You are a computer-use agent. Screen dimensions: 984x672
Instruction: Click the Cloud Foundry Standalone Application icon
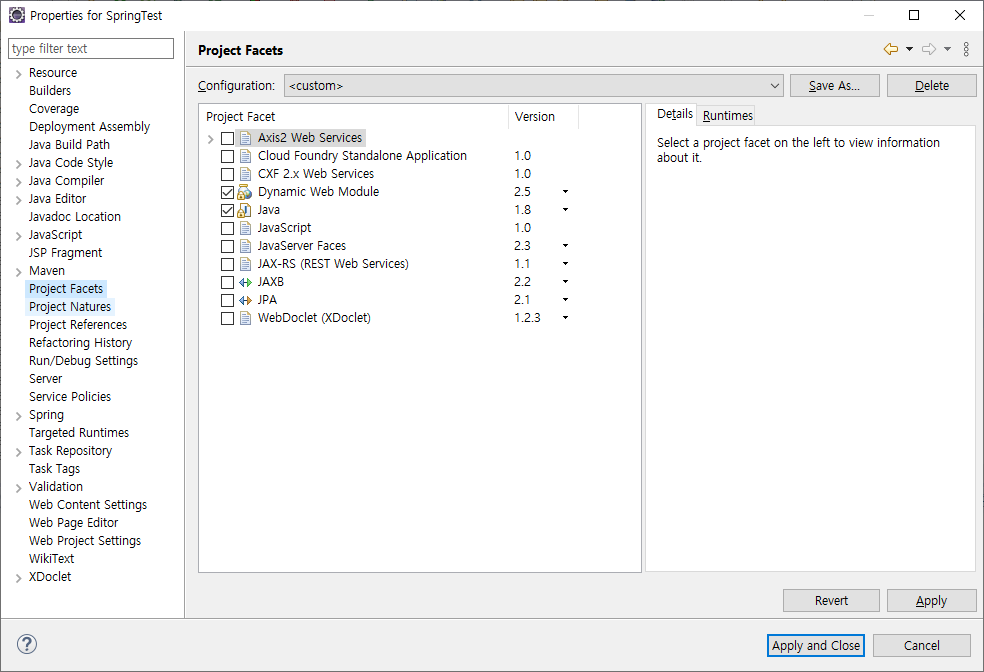click(245, 156)
